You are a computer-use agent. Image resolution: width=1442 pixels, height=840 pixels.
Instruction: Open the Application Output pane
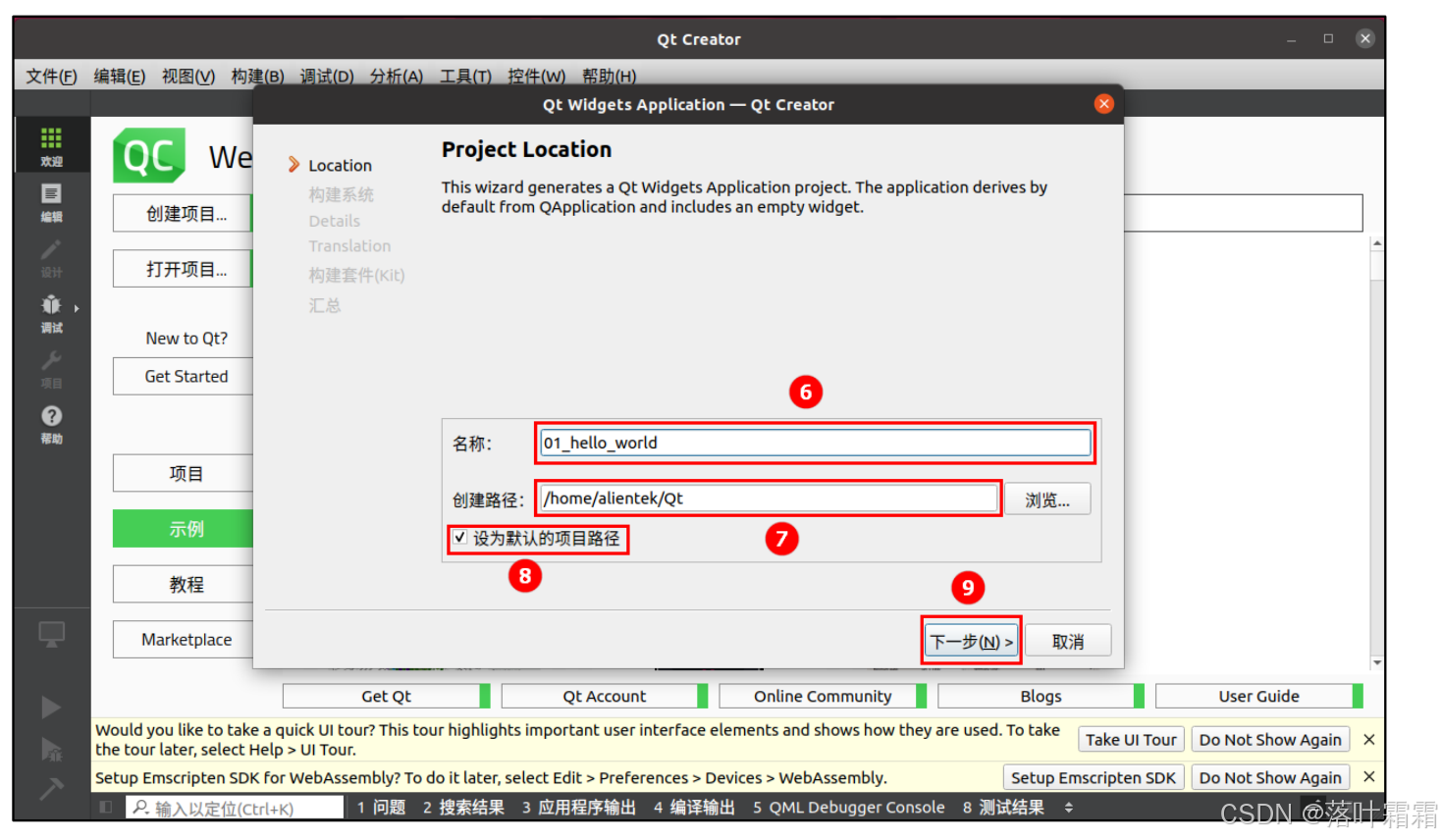coord(579,807)
